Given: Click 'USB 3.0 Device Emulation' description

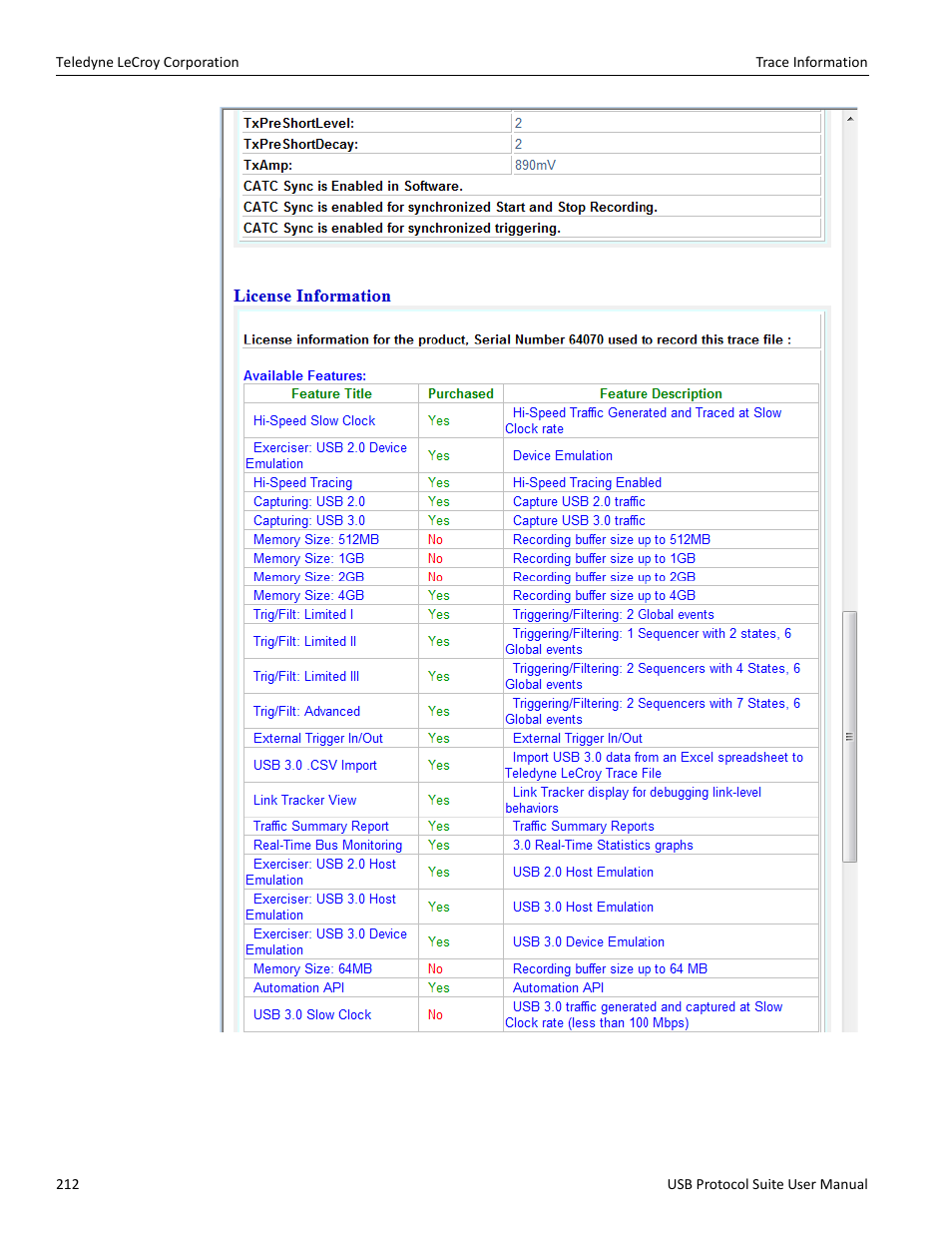Looking at the screenshot, I should click(589, 942).
